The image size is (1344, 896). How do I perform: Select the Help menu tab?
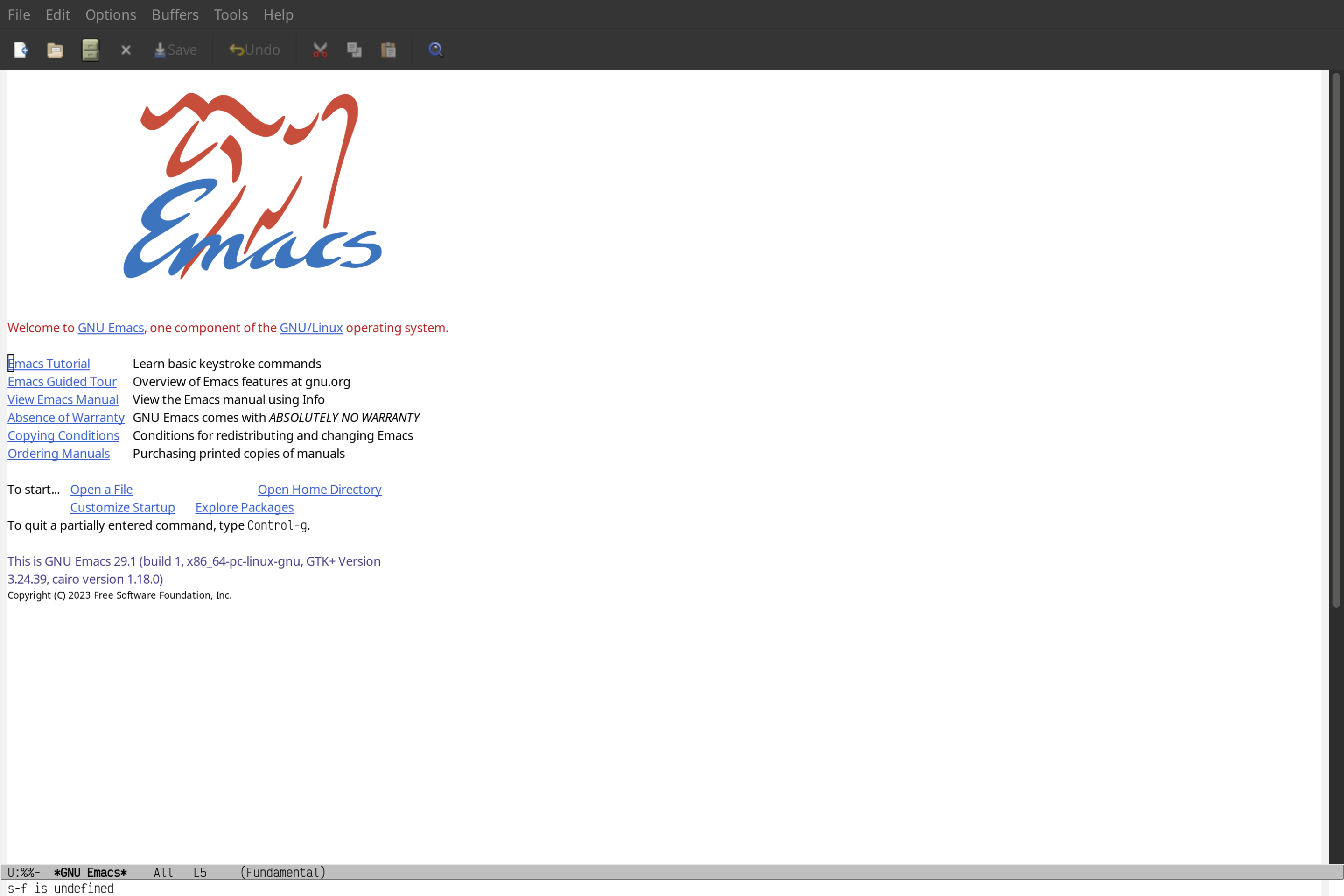point(278,14)
